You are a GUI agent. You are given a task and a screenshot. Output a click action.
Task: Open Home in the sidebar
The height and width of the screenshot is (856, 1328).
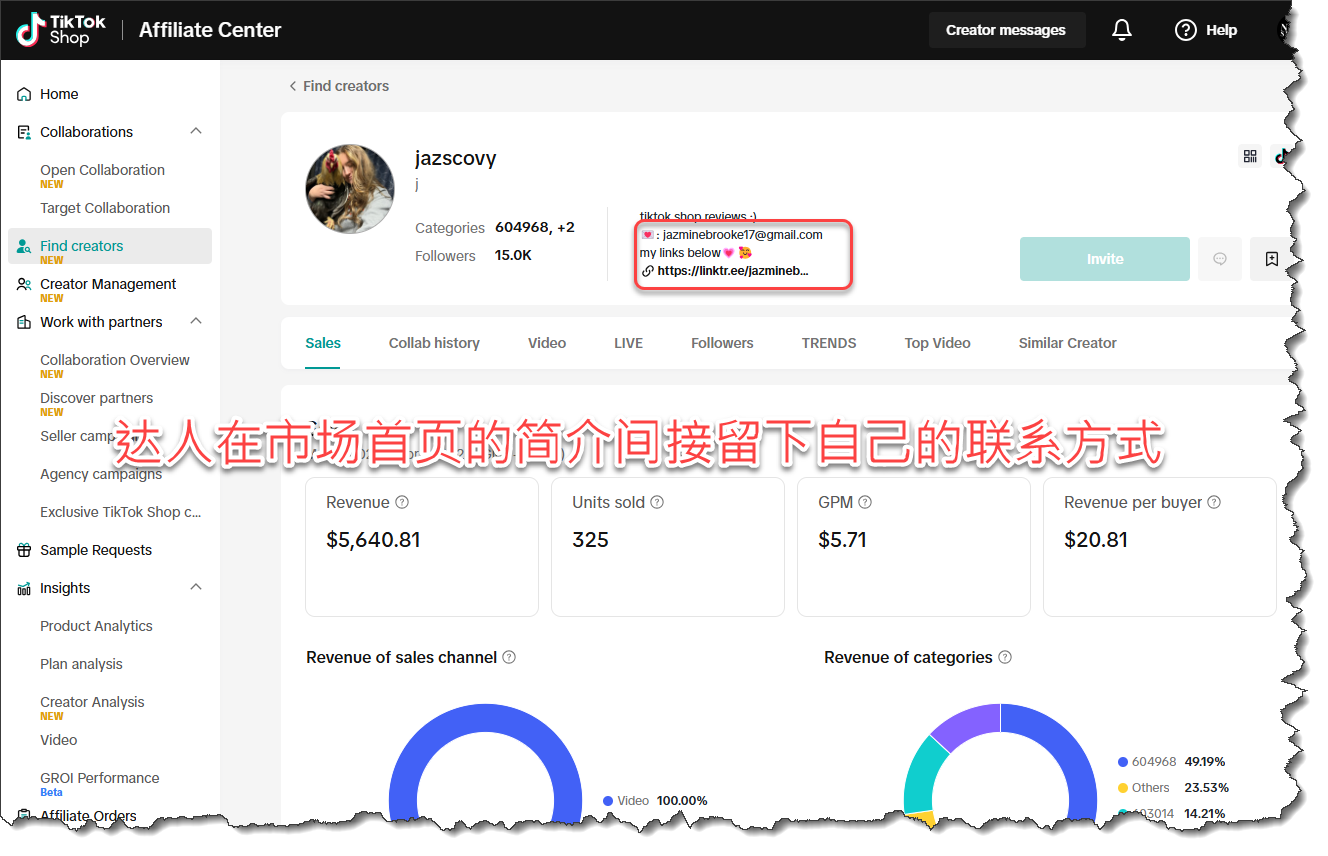pos(59,94)
